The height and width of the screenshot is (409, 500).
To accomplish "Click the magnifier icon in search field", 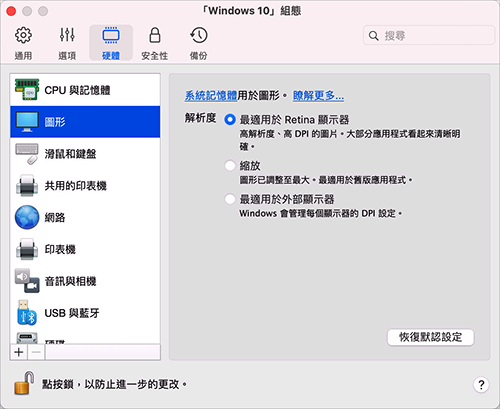I will point(374,36).
